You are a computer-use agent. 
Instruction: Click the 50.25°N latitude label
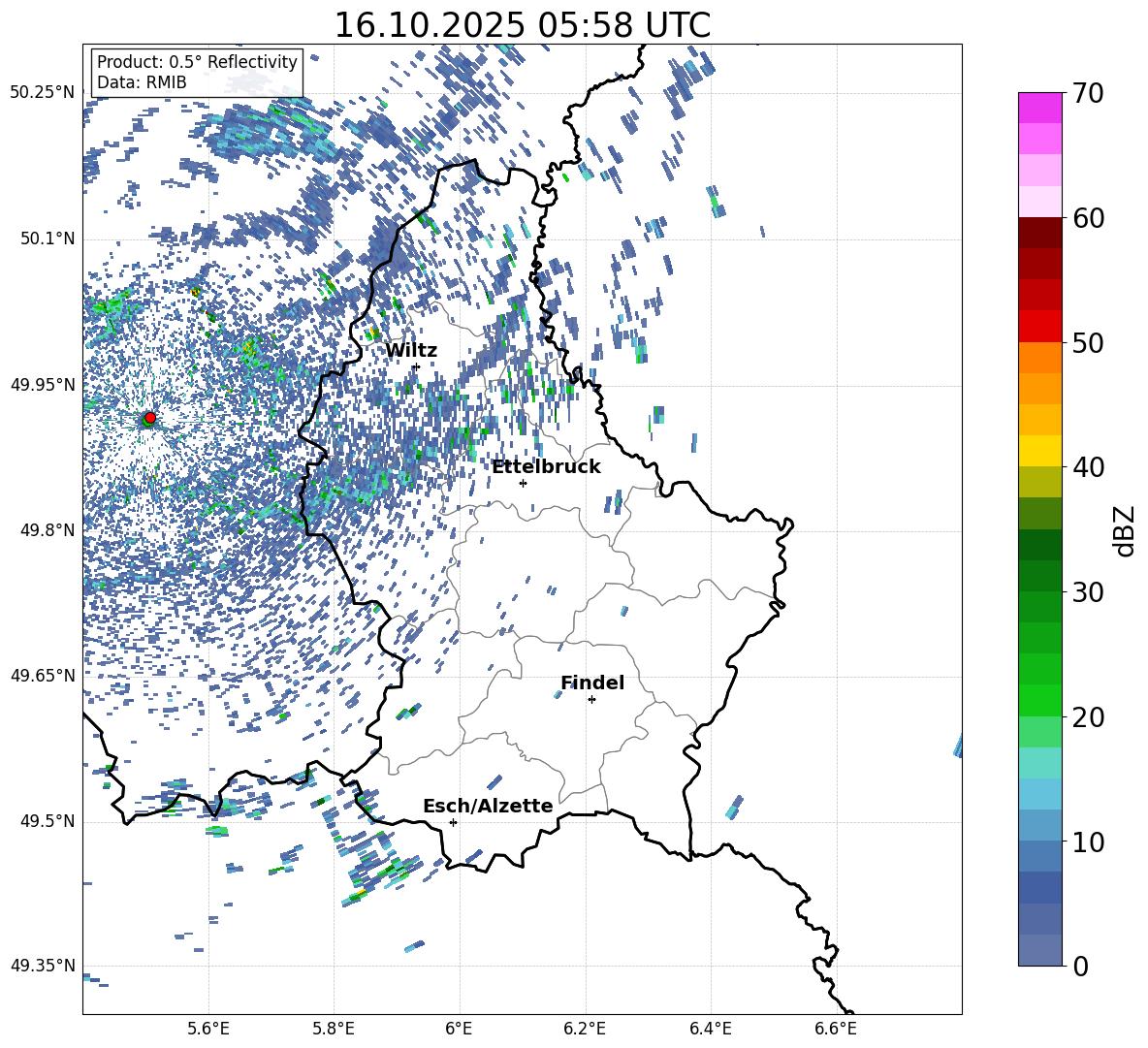click(x=43, y=92)
